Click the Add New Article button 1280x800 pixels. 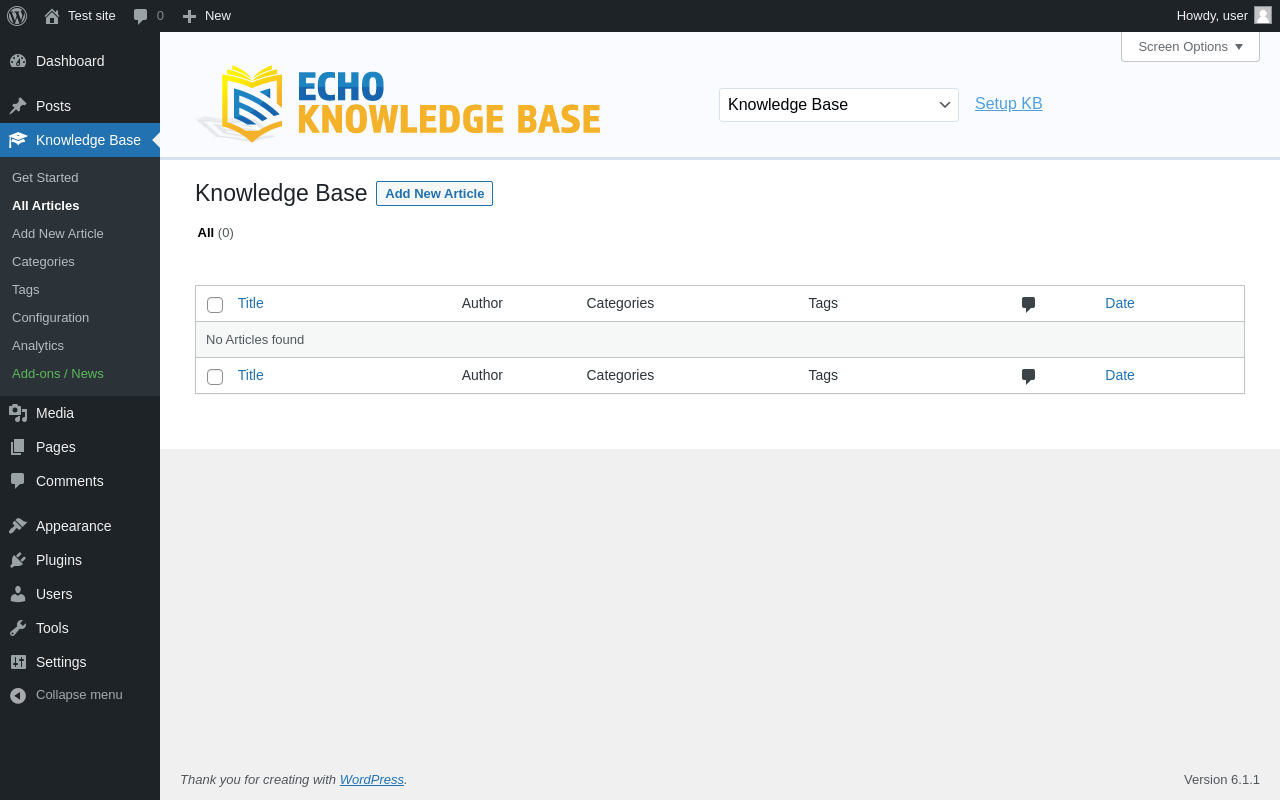[434, 194]
